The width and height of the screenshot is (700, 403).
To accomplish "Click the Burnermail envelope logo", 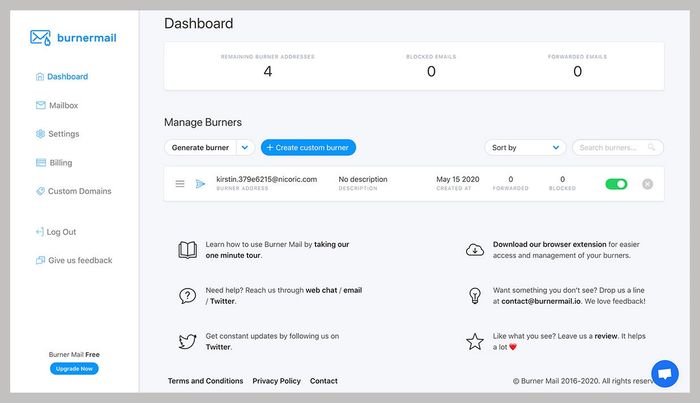I will coord(40,38).
